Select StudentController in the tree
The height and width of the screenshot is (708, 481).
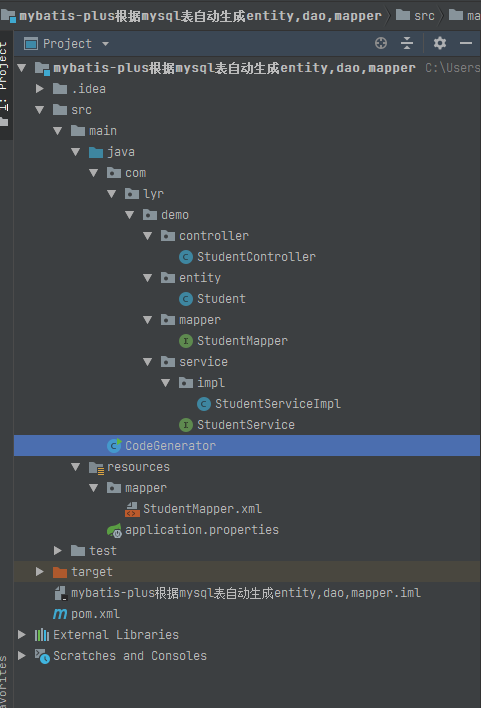click(x=256, y=257)
